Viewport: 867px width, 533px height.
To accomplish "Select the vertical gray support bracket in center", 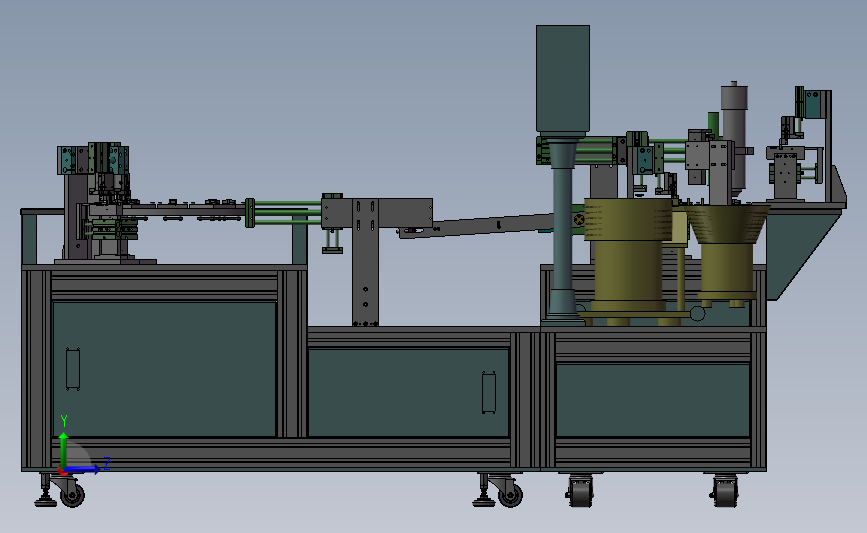I will pos(365,263).
